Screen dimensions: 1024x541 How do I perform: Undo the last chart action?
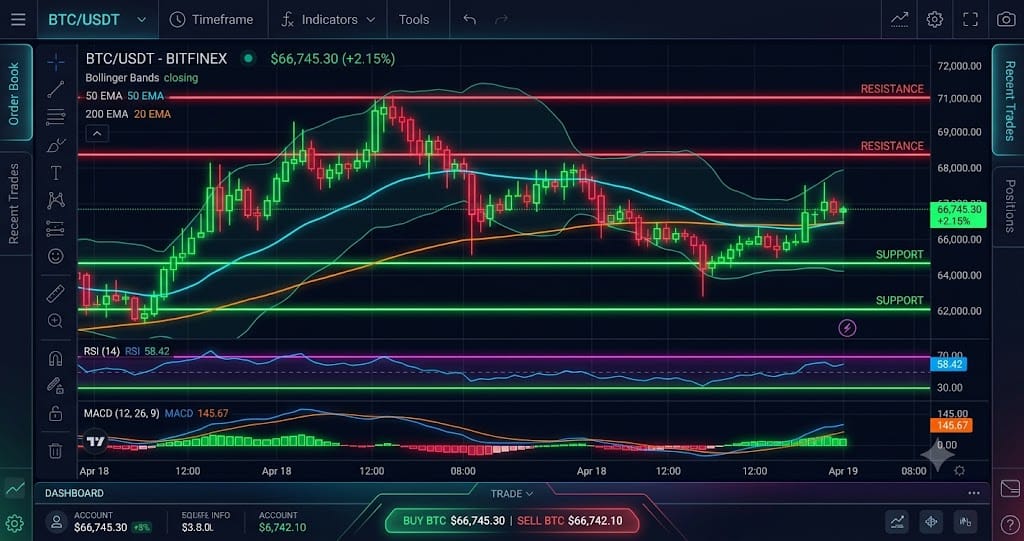pyautogui.click(x=470, y=20)
